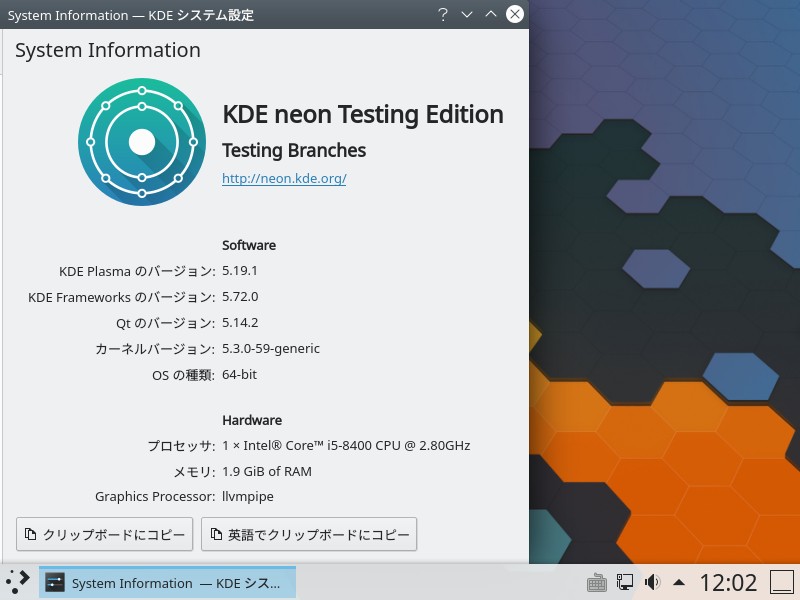Select the llvmpipe graphics processor value
This screenshot has height=600, width=800.
[248, 496]
